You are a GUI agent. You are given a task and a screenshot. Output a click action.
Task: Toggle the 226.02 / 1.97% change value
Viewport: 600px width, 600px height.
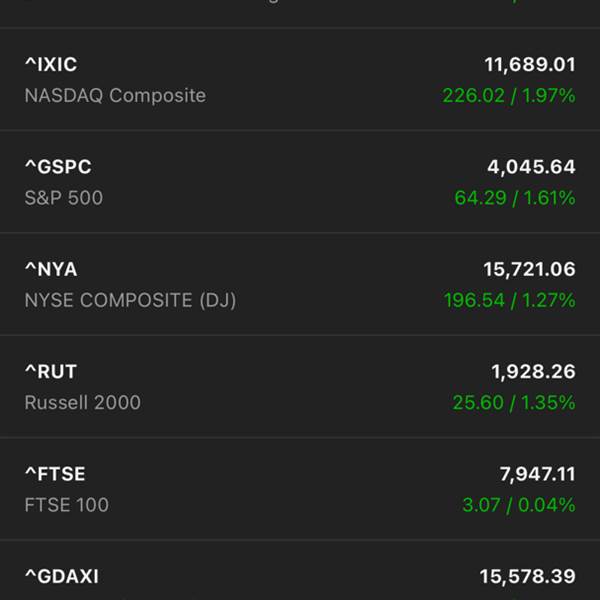coord(509,95)
